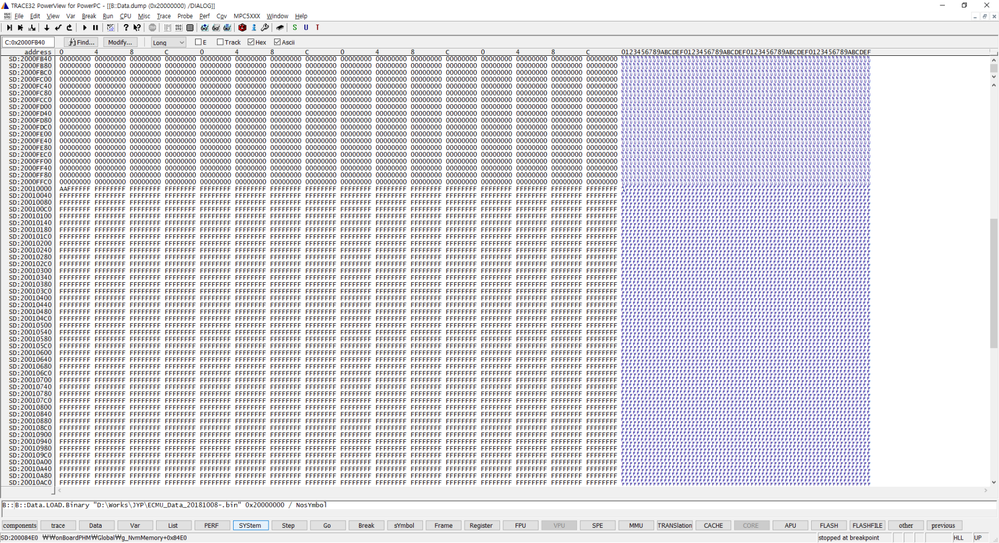Click the red hexagon system reset icon
The height and width of the screenshot is (543, 999).
tap(242, 27)
